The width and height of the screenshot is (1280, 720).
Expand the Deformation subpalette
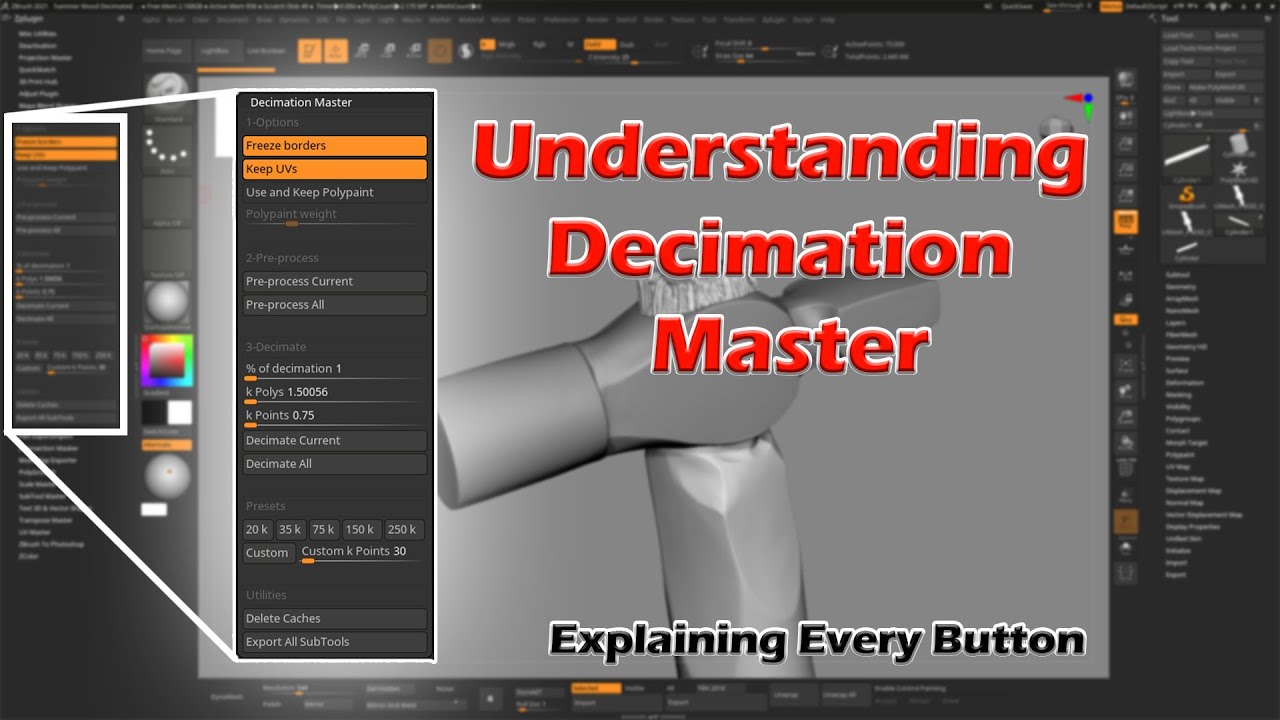1185,383
